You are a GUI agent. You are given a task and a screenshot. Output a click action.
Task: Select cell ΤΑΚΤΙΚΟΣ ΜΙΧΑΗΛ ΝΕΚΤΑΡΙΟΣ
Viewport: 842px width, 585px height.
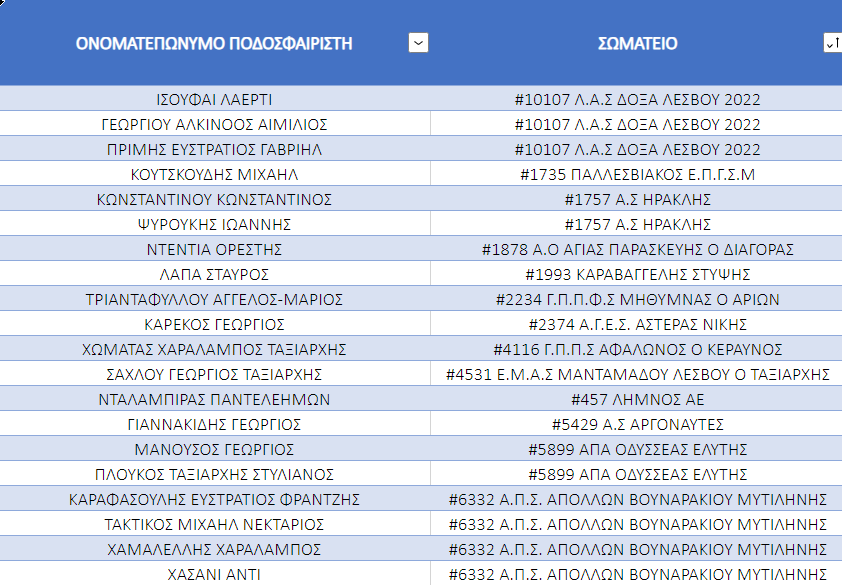215,523
